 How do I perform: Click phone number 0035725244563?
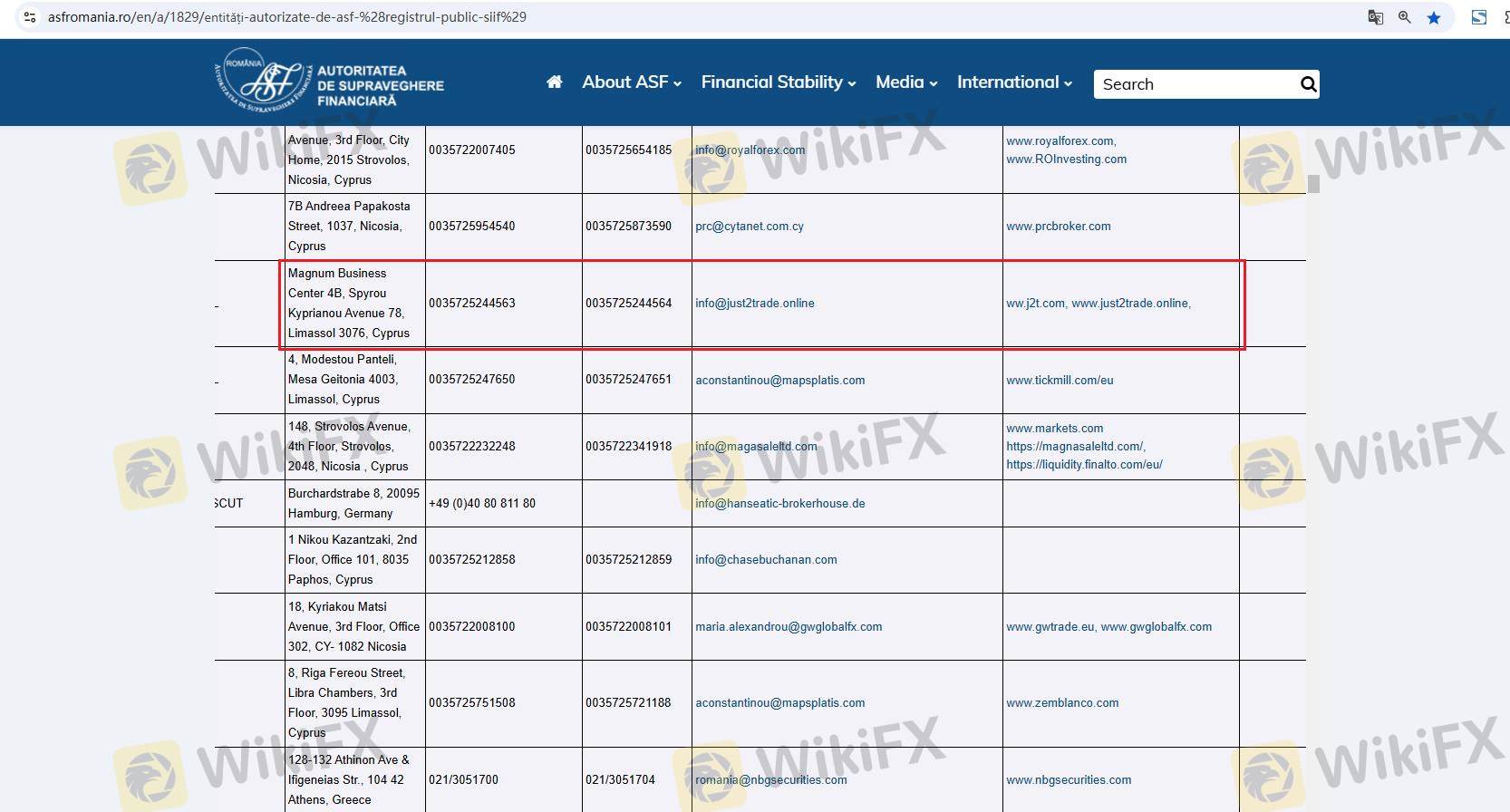(472, 304)
